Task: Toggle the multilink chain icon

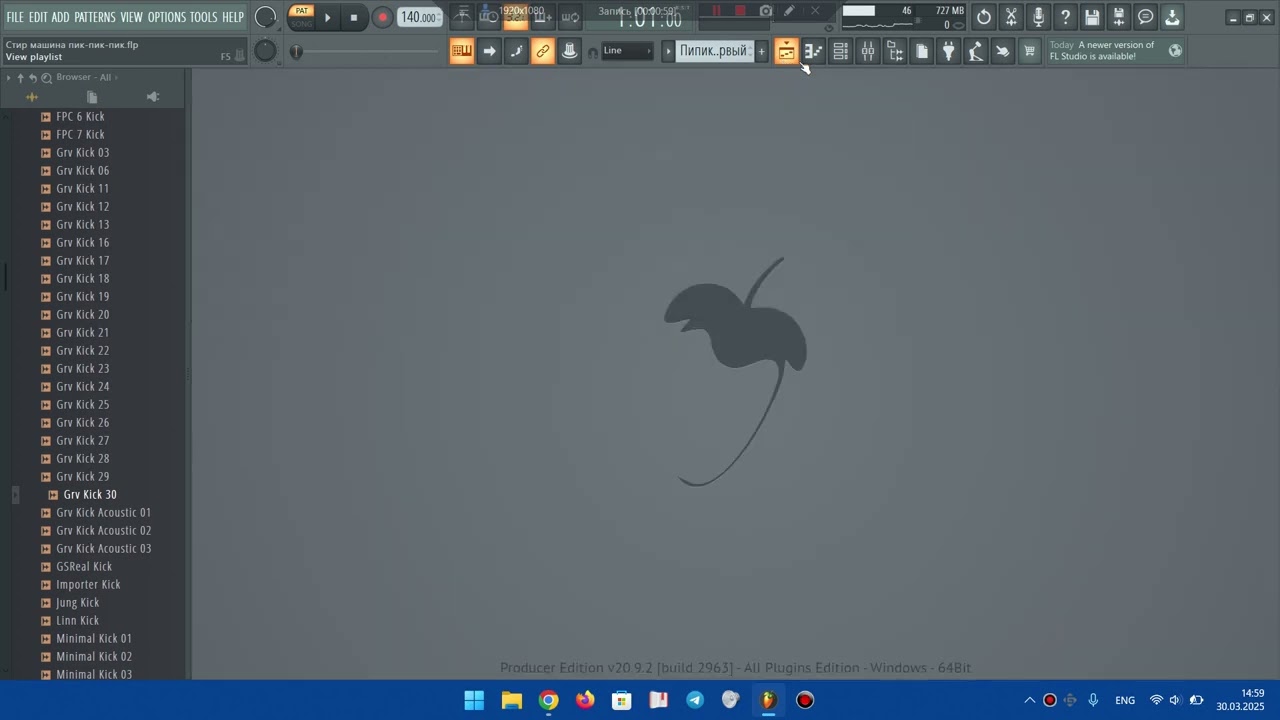Action: [x=542, y=51]
